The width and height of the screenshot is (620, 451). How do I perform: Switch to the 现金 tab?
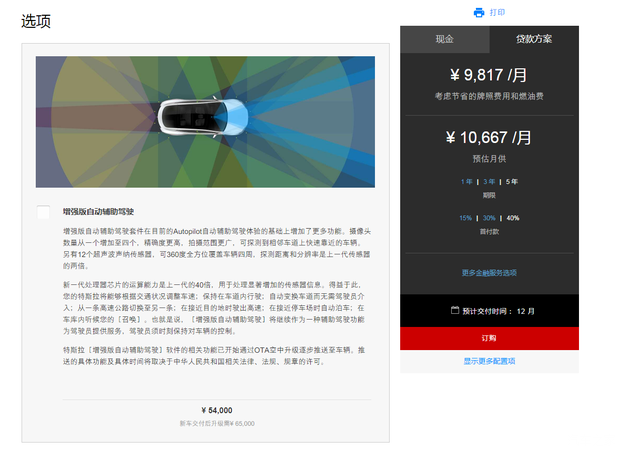444,39
